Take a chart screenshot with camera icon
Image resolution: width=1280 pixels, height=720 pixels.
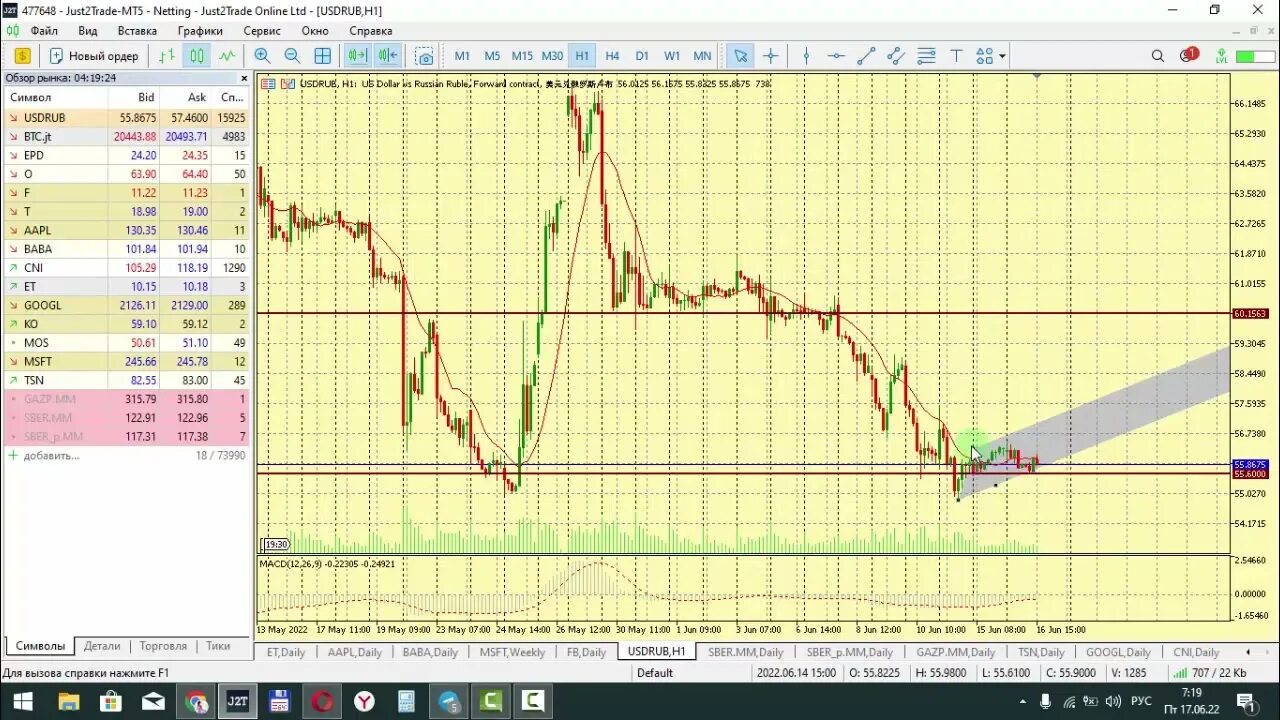point(425,56)
